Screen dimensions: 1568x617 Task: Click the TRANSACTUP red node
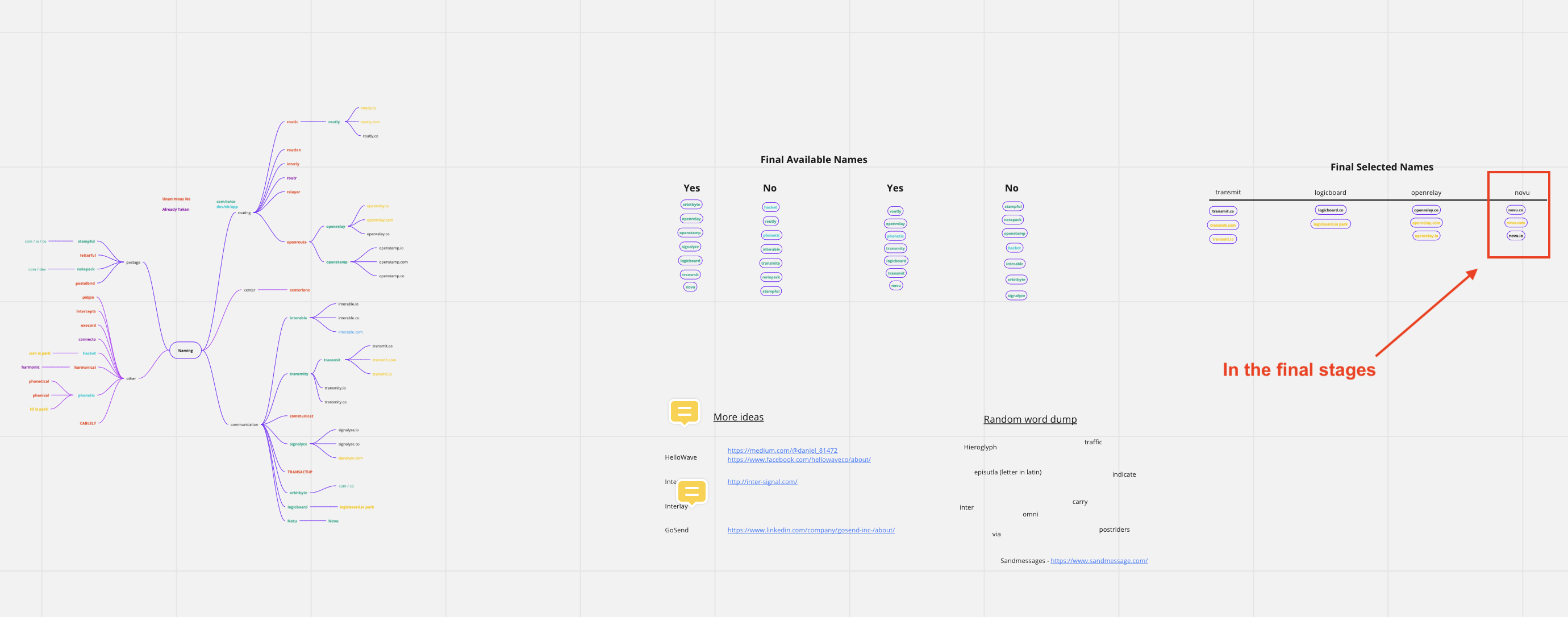point(299,472)
